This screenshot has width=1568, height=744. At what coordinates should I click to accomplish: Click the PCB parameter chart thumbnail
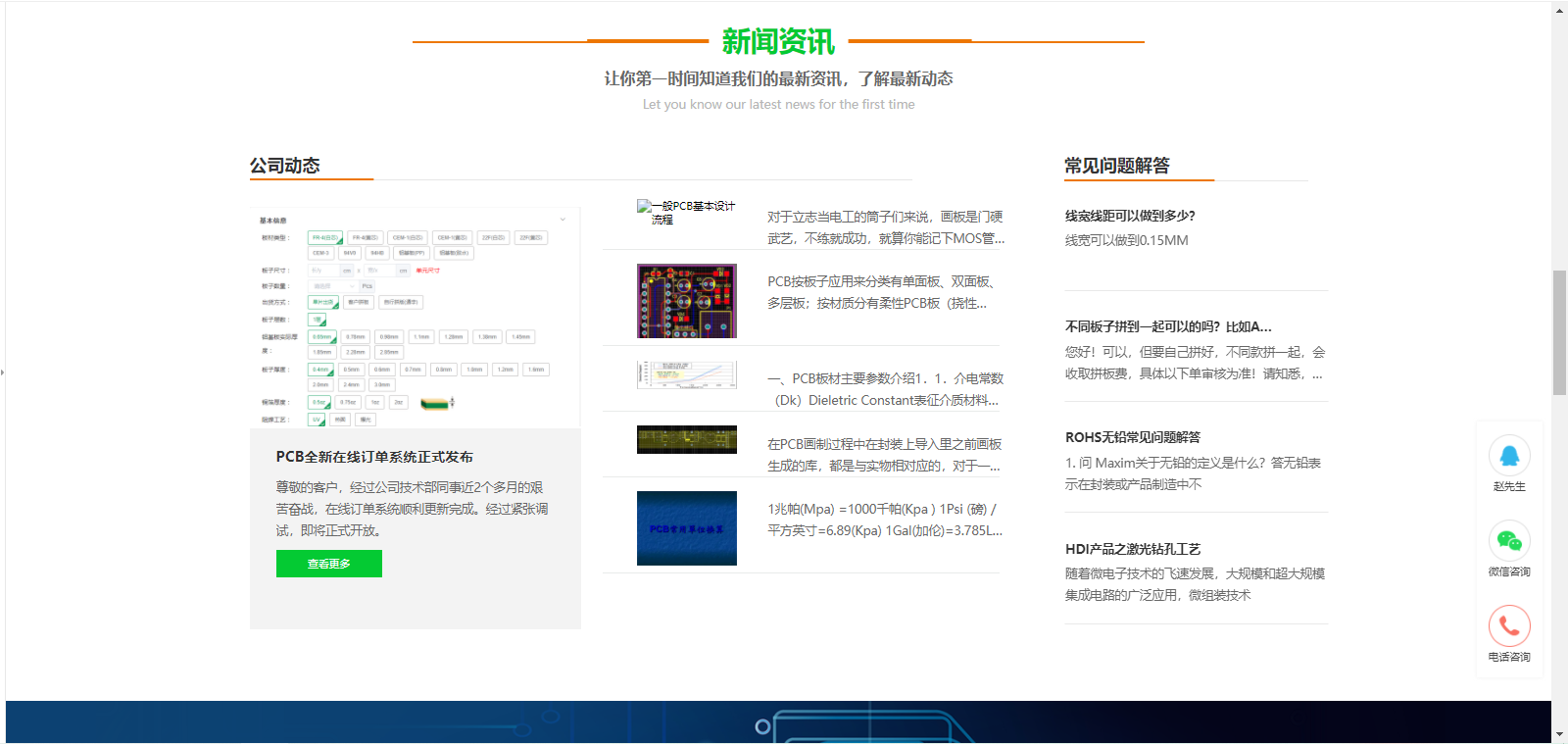[x=686, y=374]
